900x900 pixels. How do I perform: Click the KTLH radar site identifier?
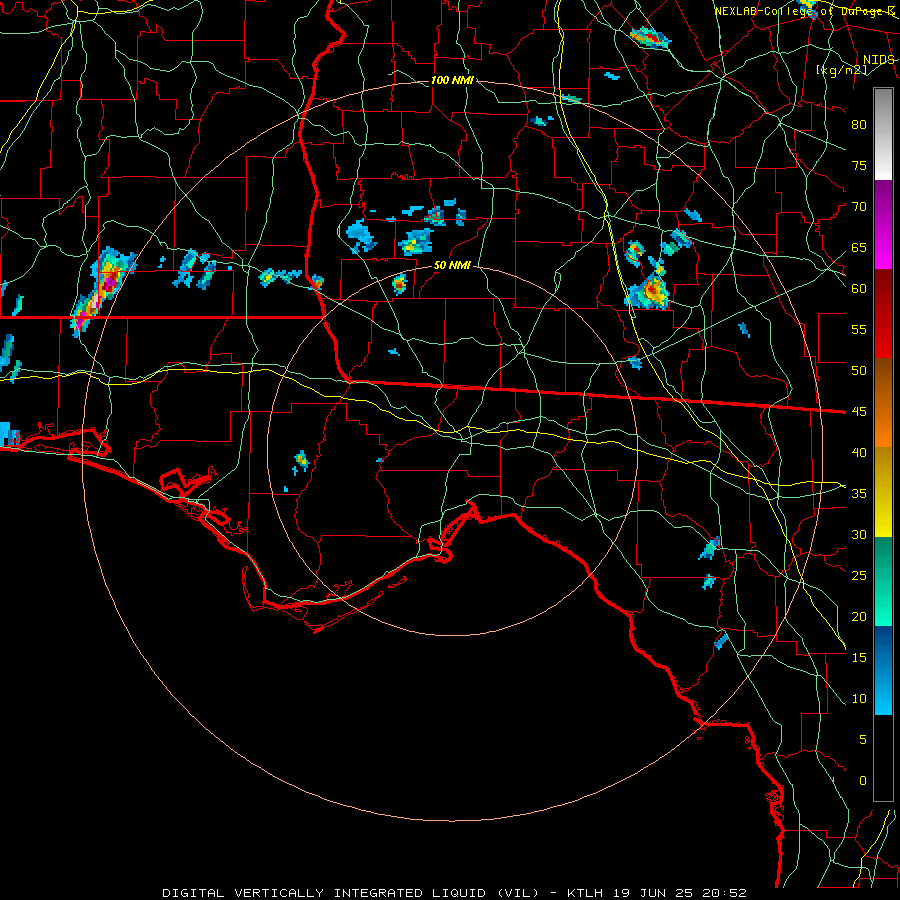[587, 893]
